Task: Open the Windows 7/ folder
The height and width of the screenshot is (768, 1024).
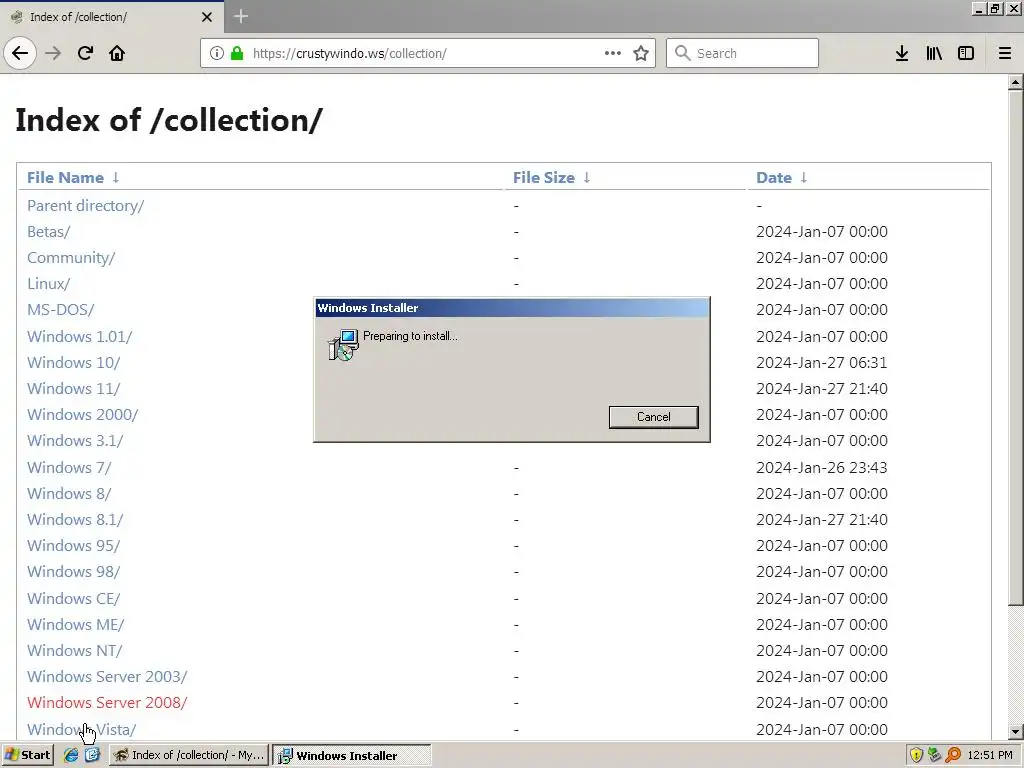Action: (x=69, y=468)
